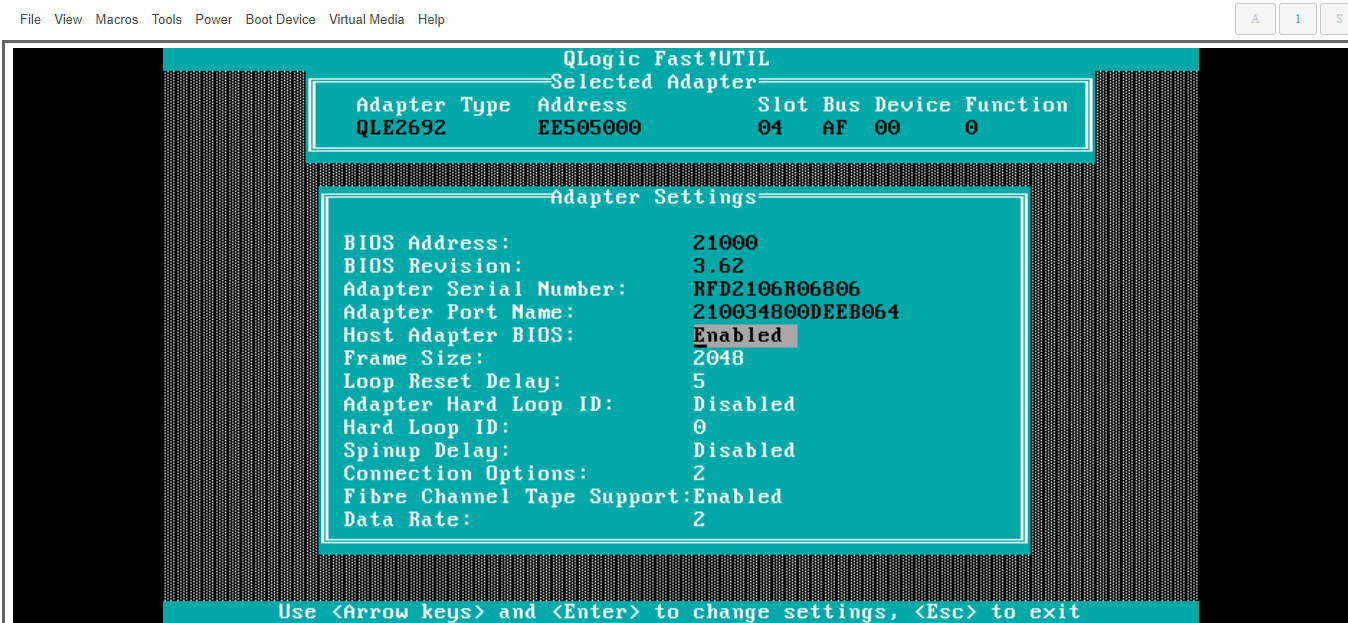Viewport: 1348px width, 623px height.
Task: Click the 'Adapter Hard Loop ID:' label
Action: point(479,404)
